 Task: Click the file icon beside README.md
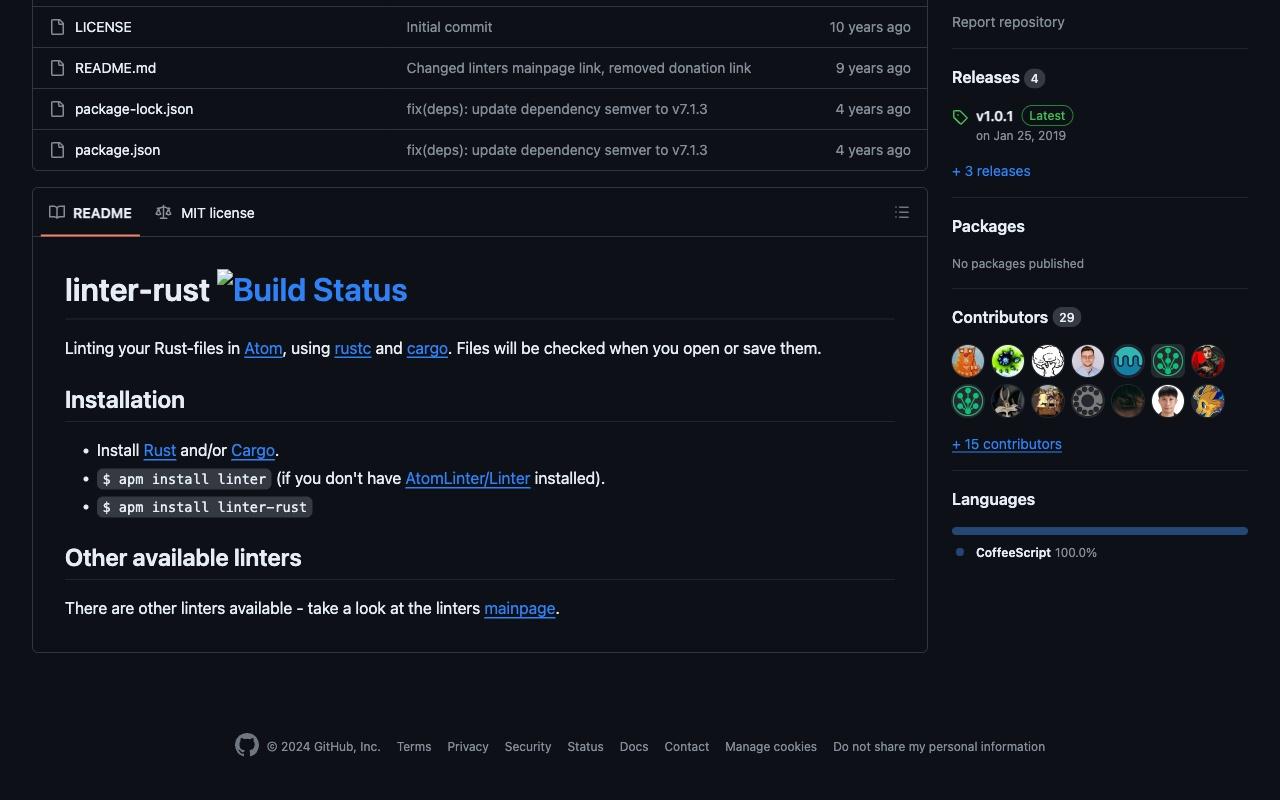(57, 68)
